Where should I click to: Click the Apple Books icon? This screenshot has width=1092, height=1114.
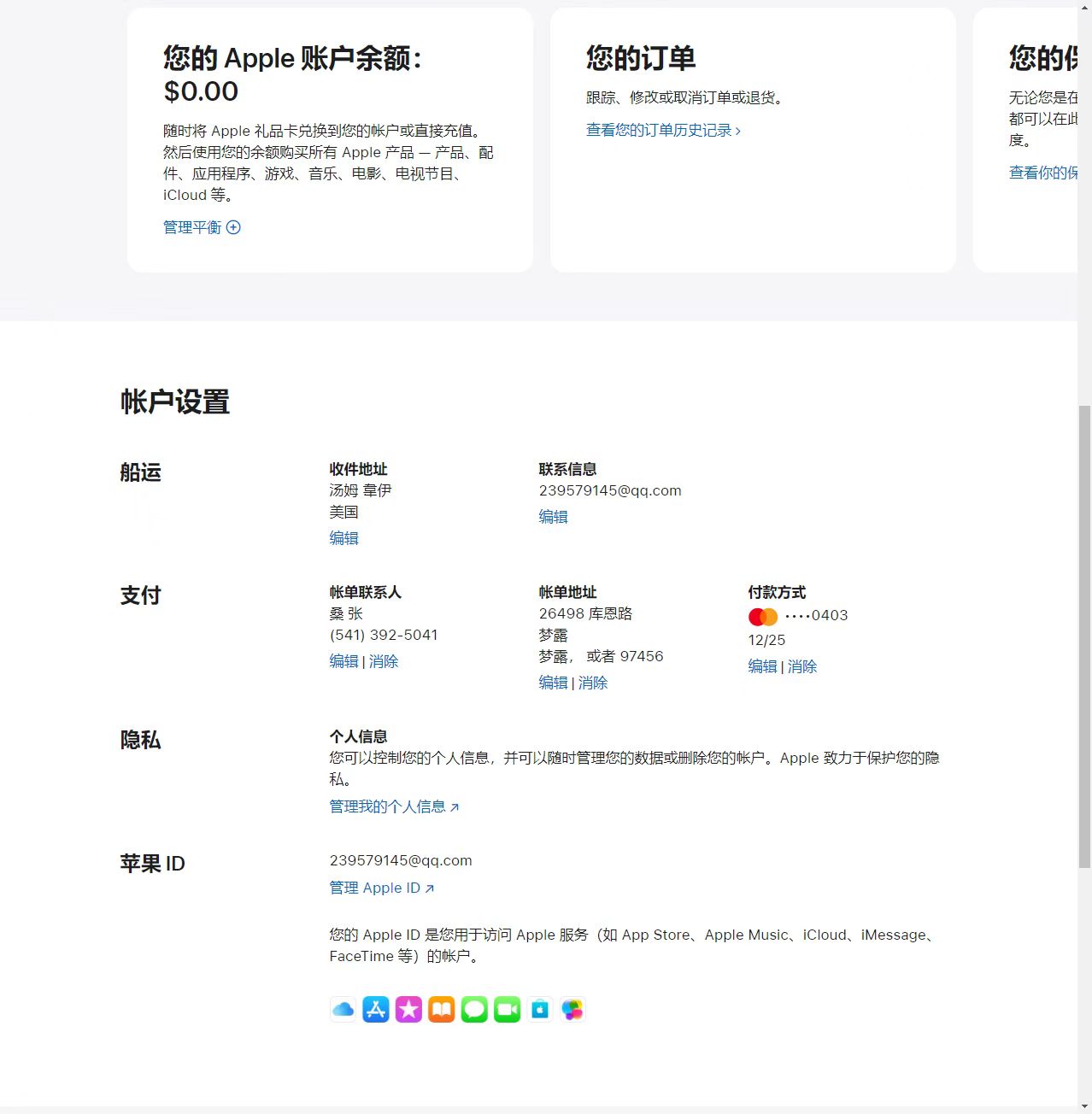pos(441,1009)
